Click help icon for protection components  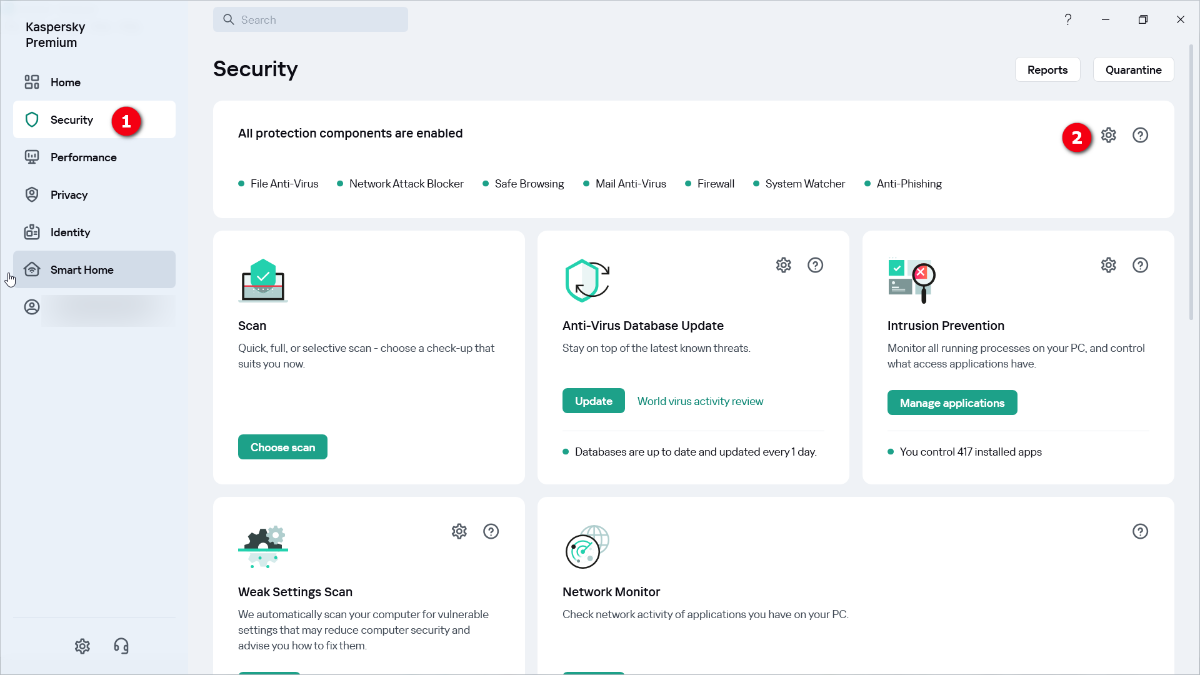tap(1140, 135)
